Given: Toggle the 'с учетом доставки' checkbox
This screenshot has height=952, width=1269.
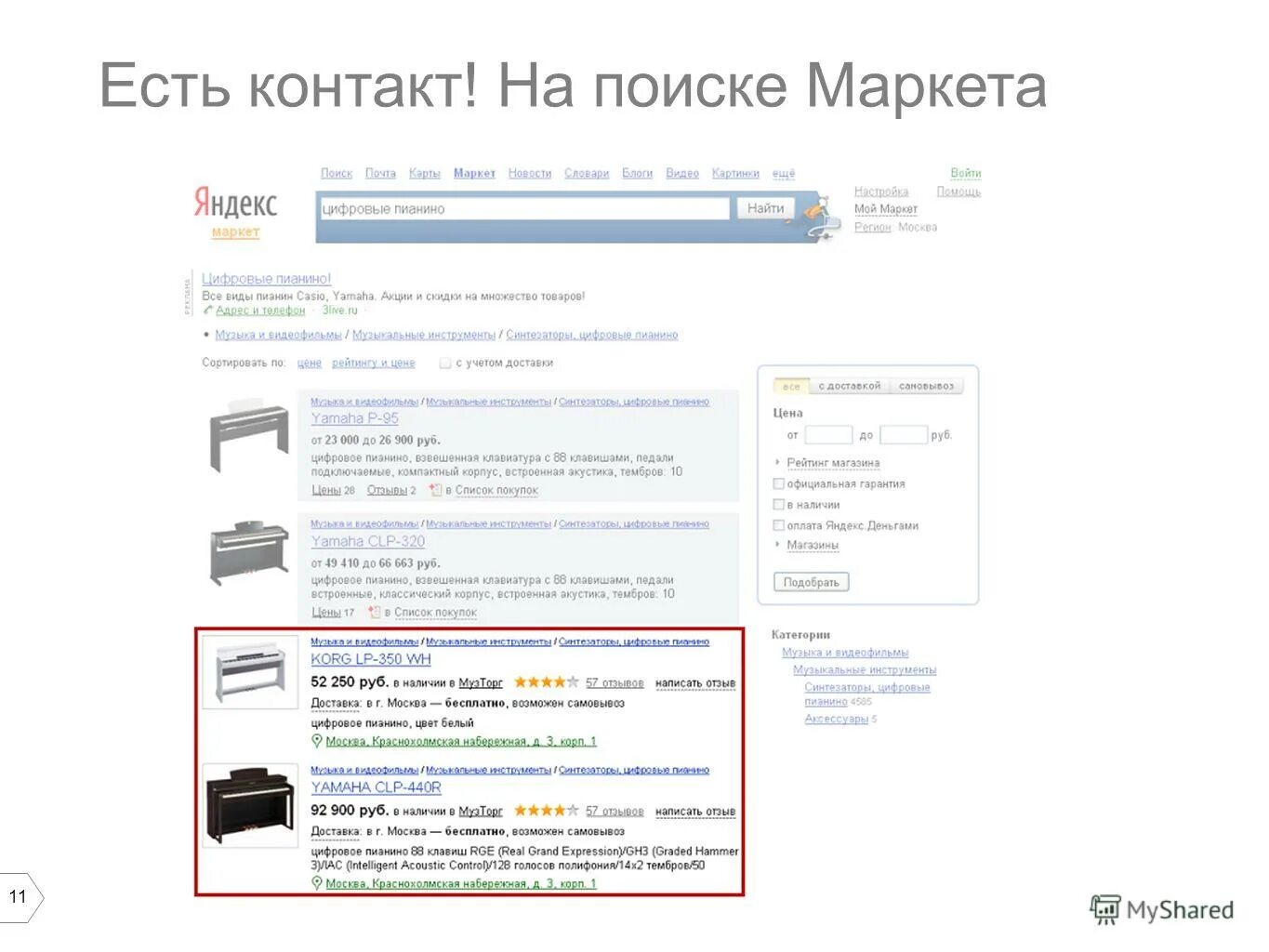Looking at the screenshot, I should click(x=445, y=363).
